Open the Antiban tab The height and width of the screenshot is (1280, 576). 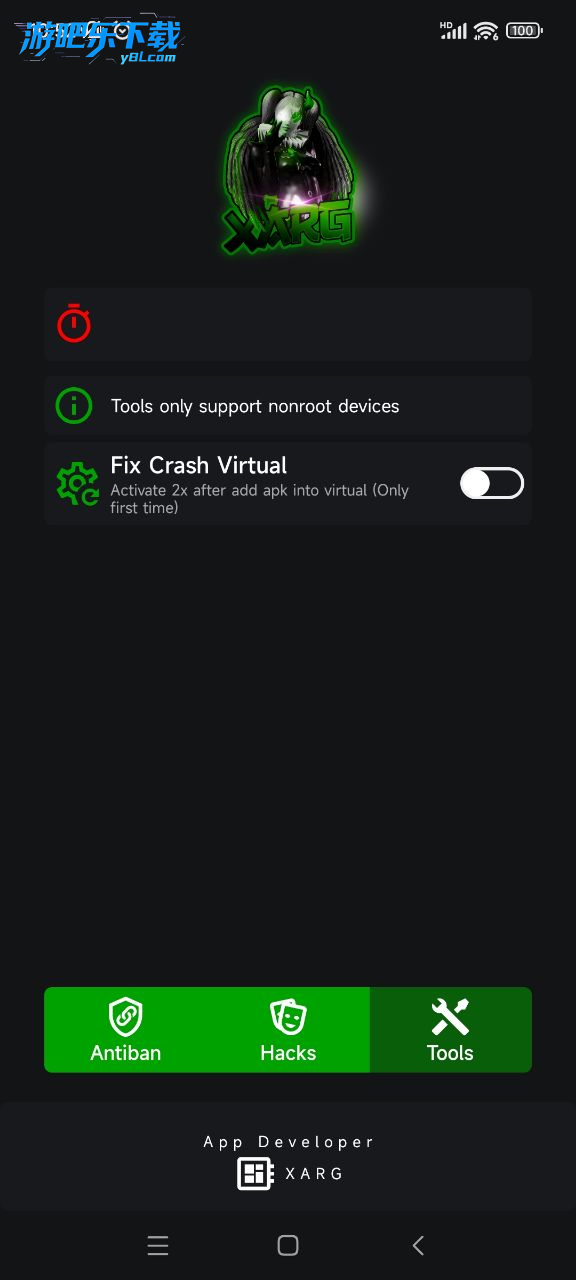126,1030
